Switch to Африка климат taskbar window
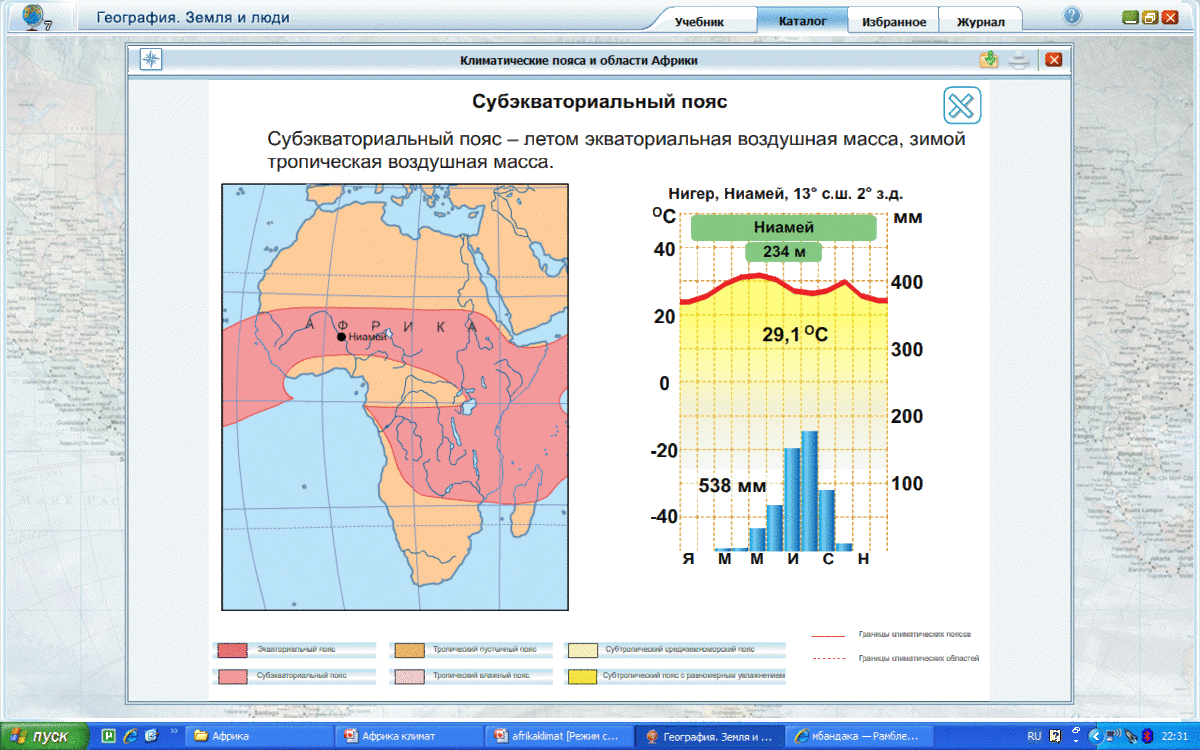 pyautogui.click(x=409, y=736)
